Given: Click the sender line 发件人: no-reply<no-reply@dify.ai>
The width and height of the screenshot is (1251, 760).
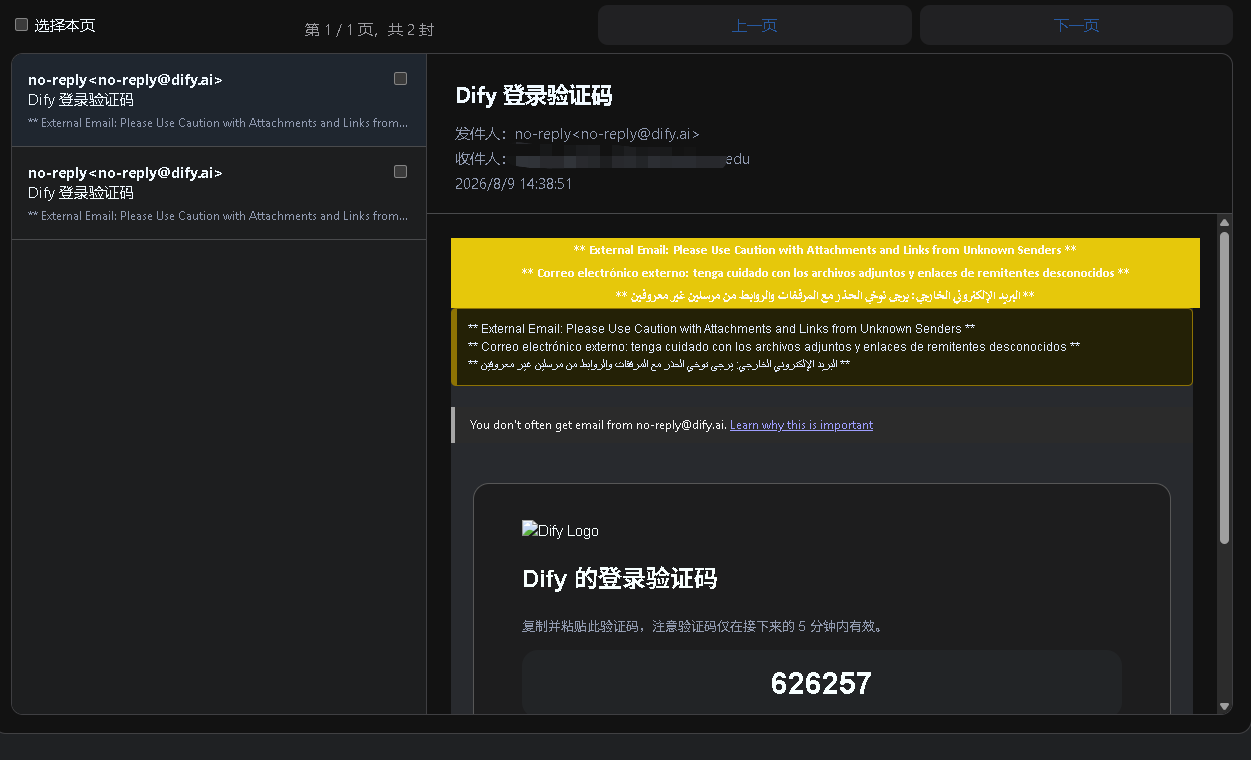Looking at the screenshot, I should 577,134.
